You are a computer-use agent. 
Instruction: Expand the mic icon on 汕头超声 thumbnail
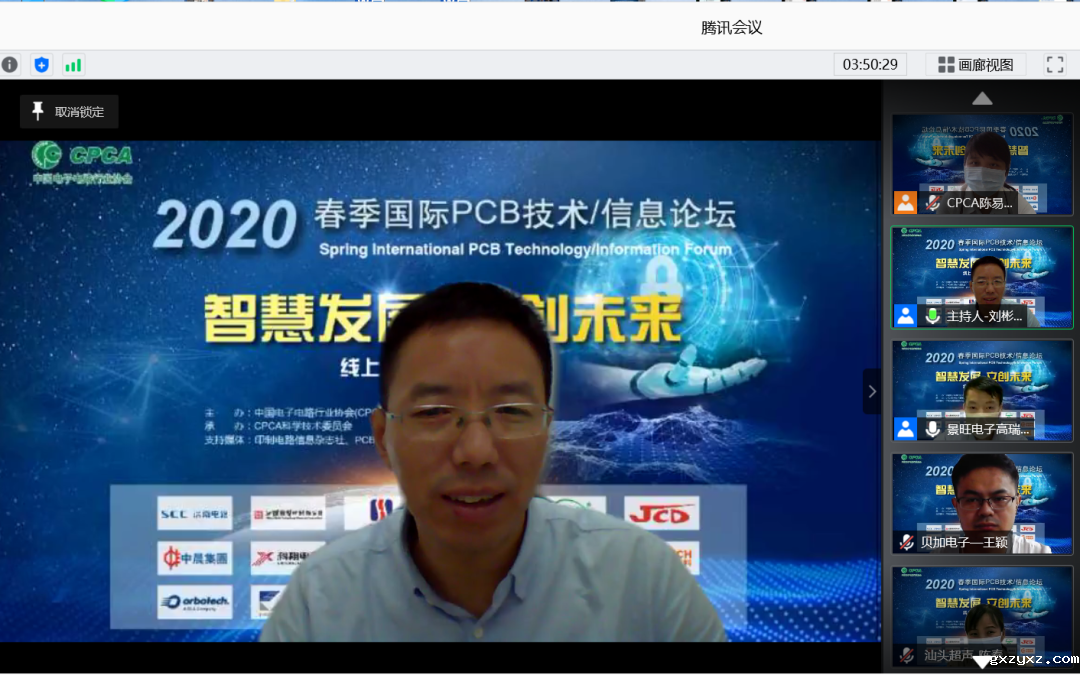(906, 655)
